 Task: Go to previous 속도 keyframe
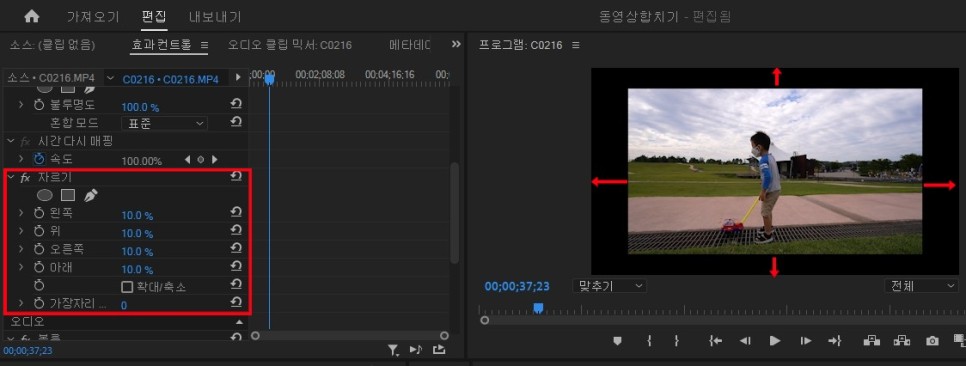coord(187,160)
